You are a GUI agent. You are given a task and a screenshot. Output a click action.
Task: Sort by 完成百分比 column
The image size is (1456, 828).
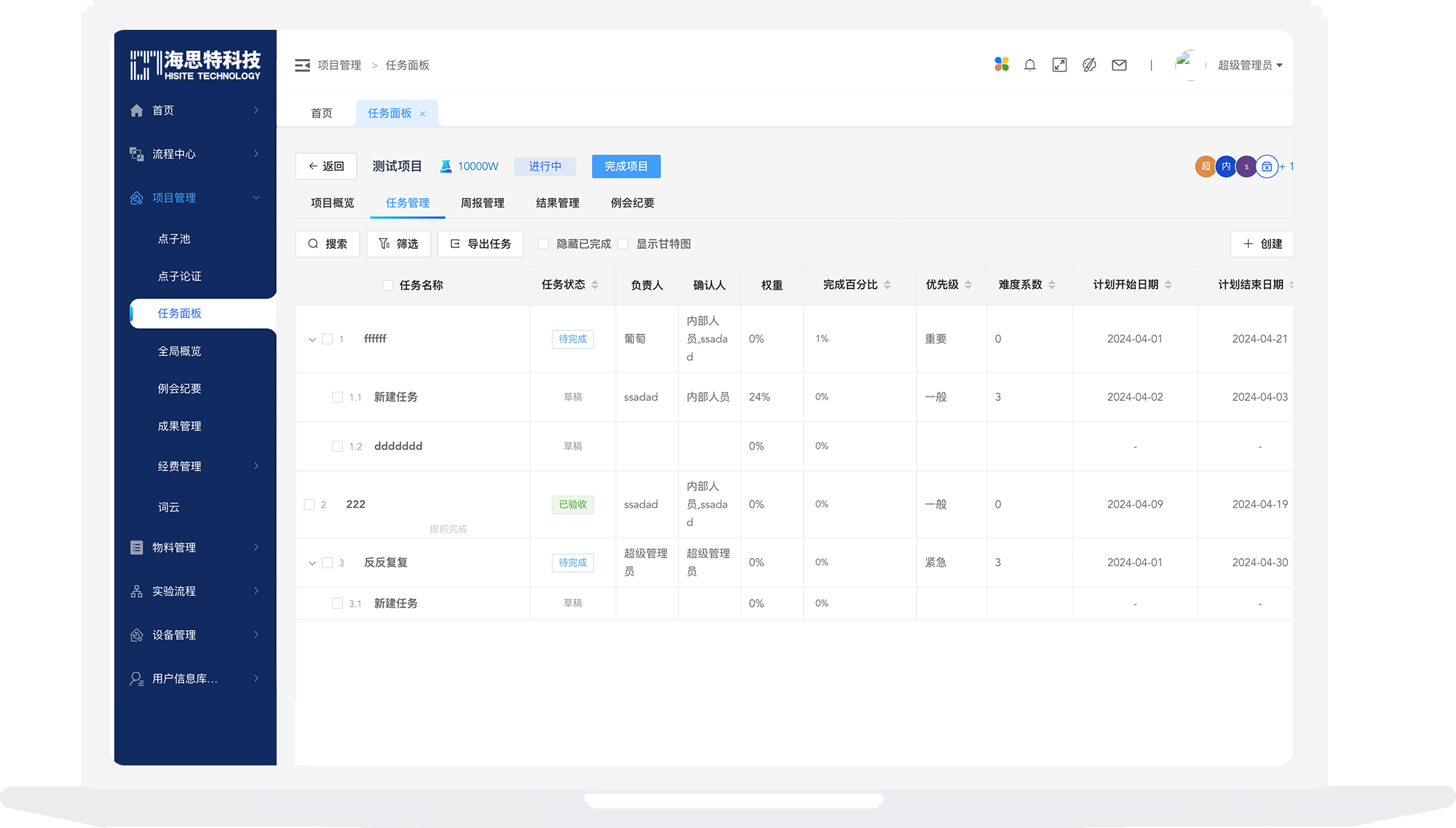[x=887, y=285]
